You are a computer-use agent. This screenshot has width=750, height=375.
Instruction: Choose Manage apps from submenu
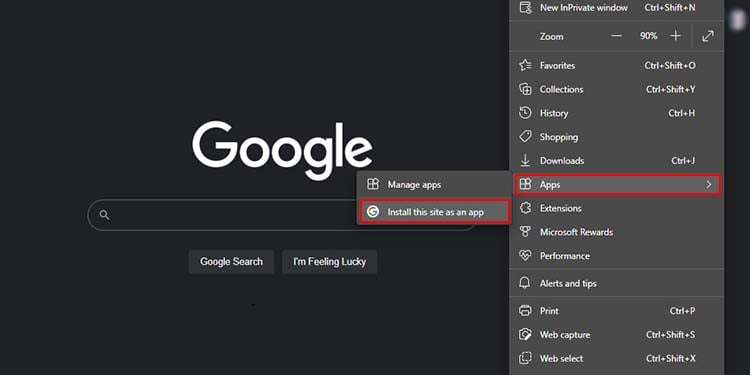(434, 185)
